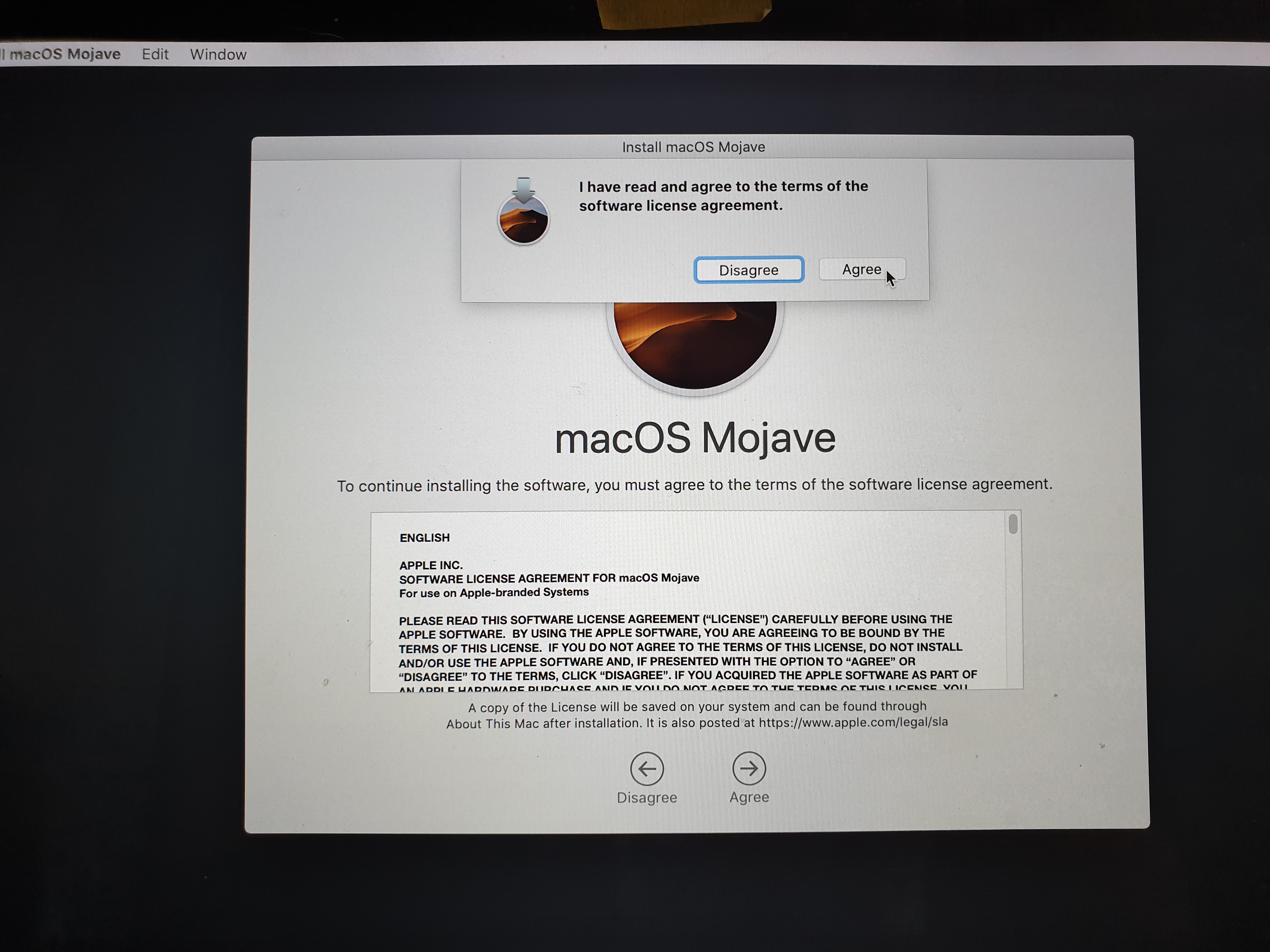This screenshot has width=1270, height=952.
Task: Click the large Mojave desert disc image
Action: coord(695,348)
